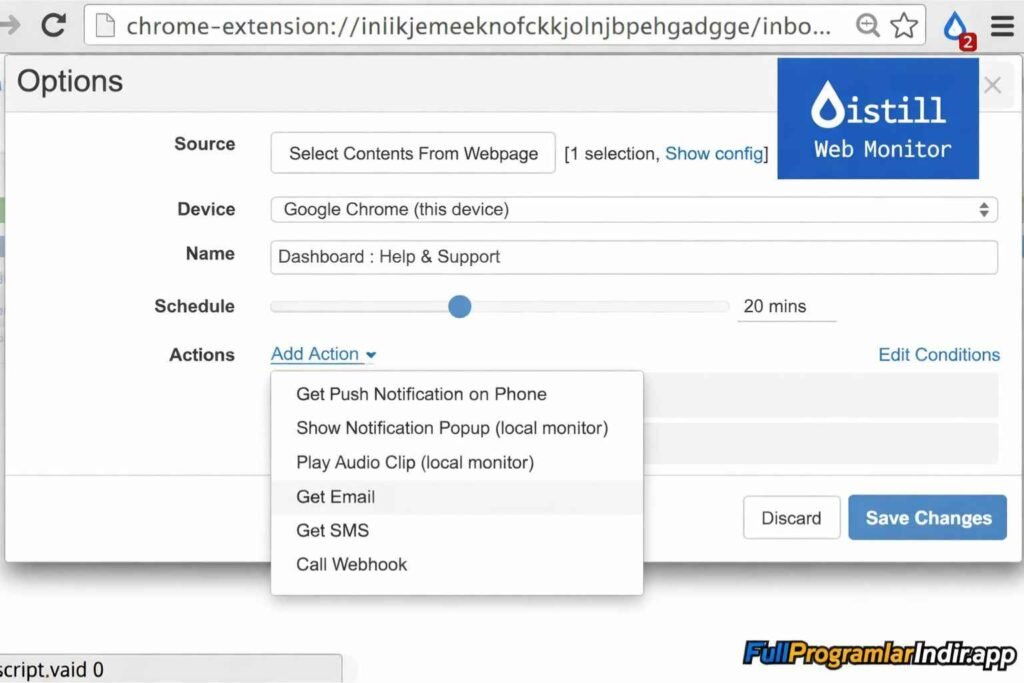Choose Call Webhook action
Viewport: 1024px width, 683px height.
(351, 564)
